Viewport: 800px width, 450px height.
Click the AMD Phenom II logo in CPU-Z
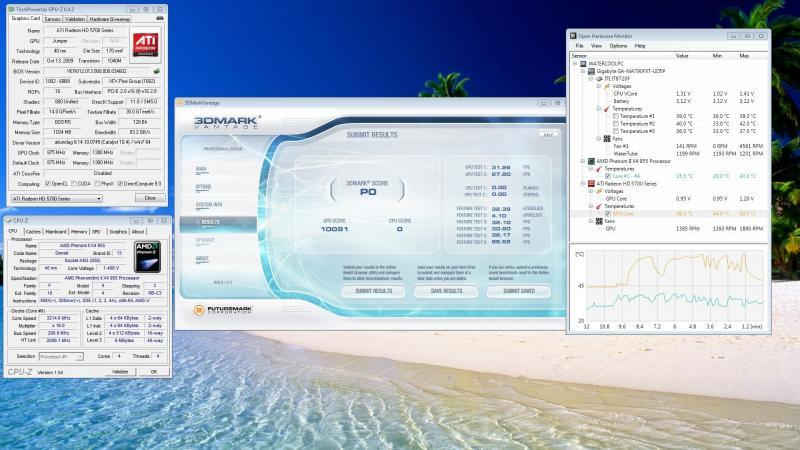[x=147, y=257]
